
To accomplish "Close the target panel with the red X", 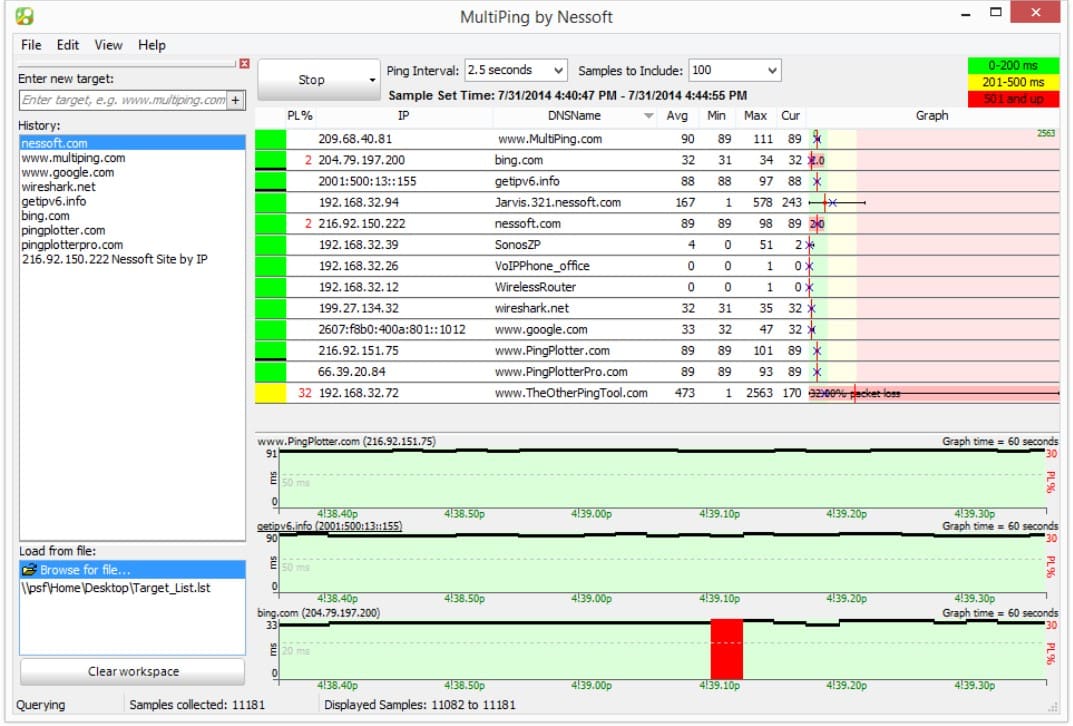I will (x=244, y=64).
